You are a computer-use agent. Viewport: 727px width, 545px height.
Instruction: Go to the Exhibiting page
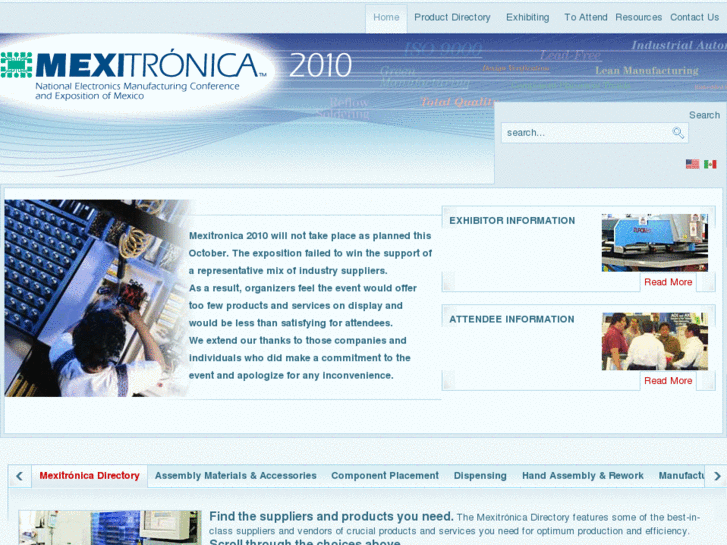[527, 18]
